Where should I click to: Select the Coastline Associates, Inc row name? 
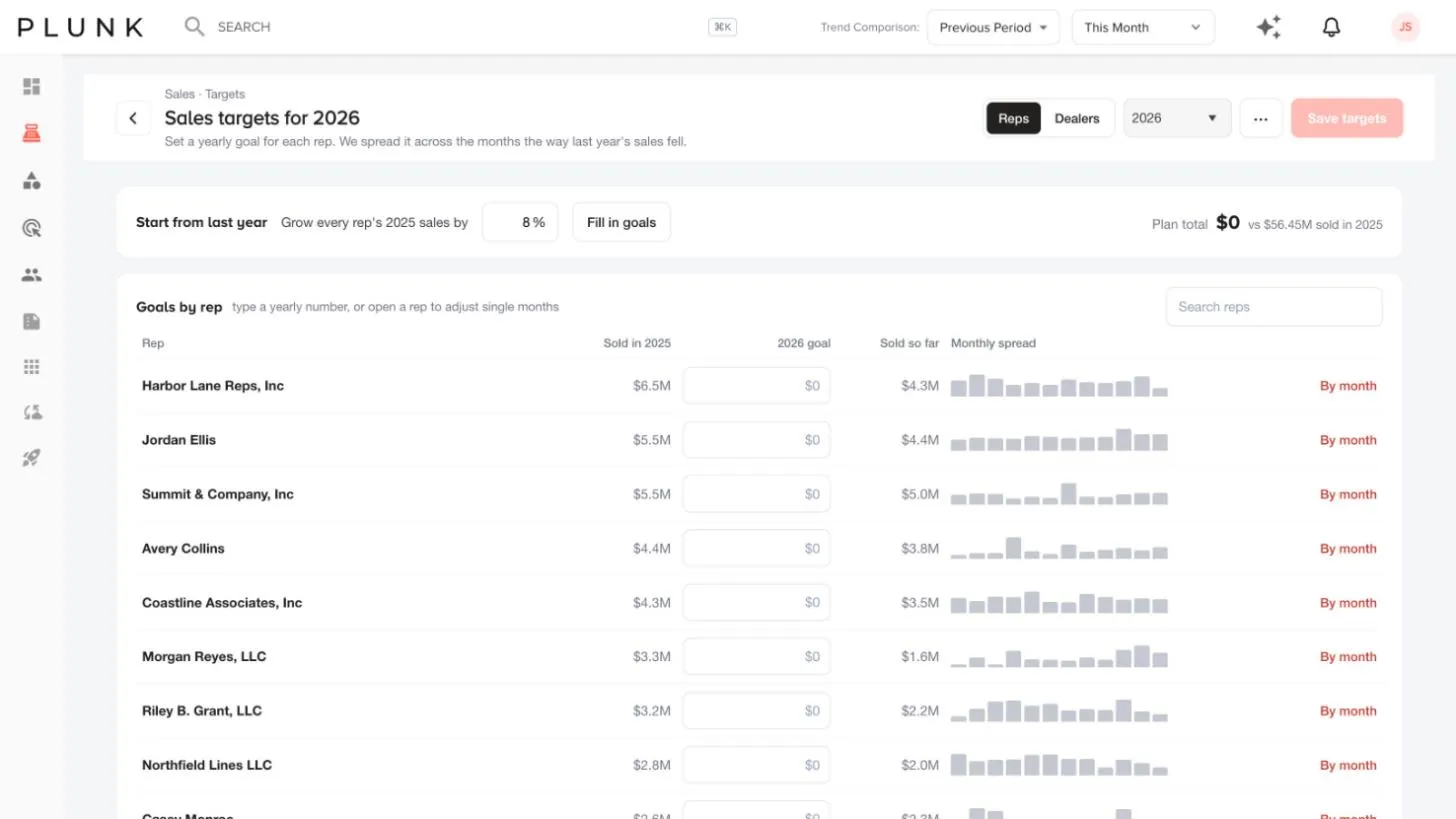pyautogui.click(x=222, y=603)
